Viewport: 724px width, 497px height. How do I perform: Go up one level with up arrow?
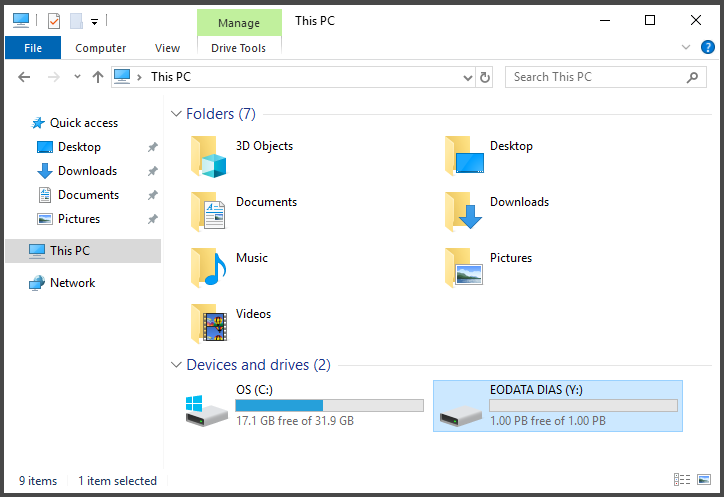pyautogui.click(x=97, y=77)
